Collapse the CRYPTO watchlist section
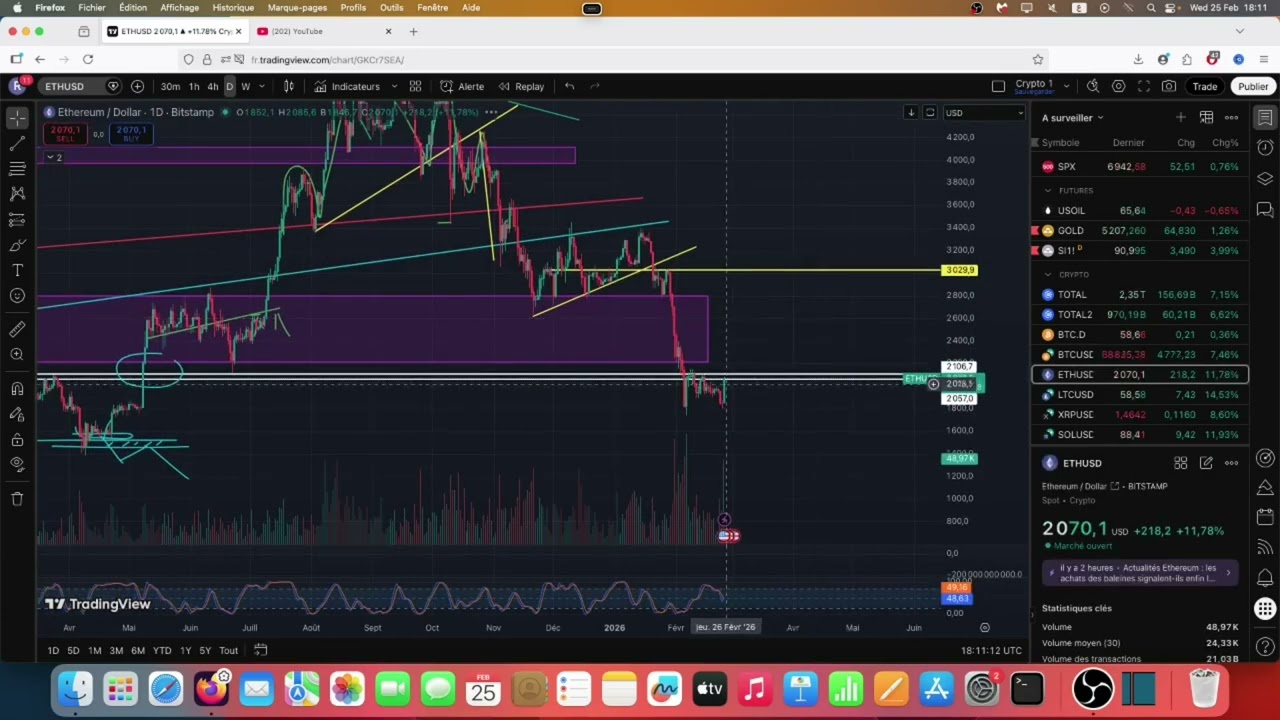 [1048, 274]
